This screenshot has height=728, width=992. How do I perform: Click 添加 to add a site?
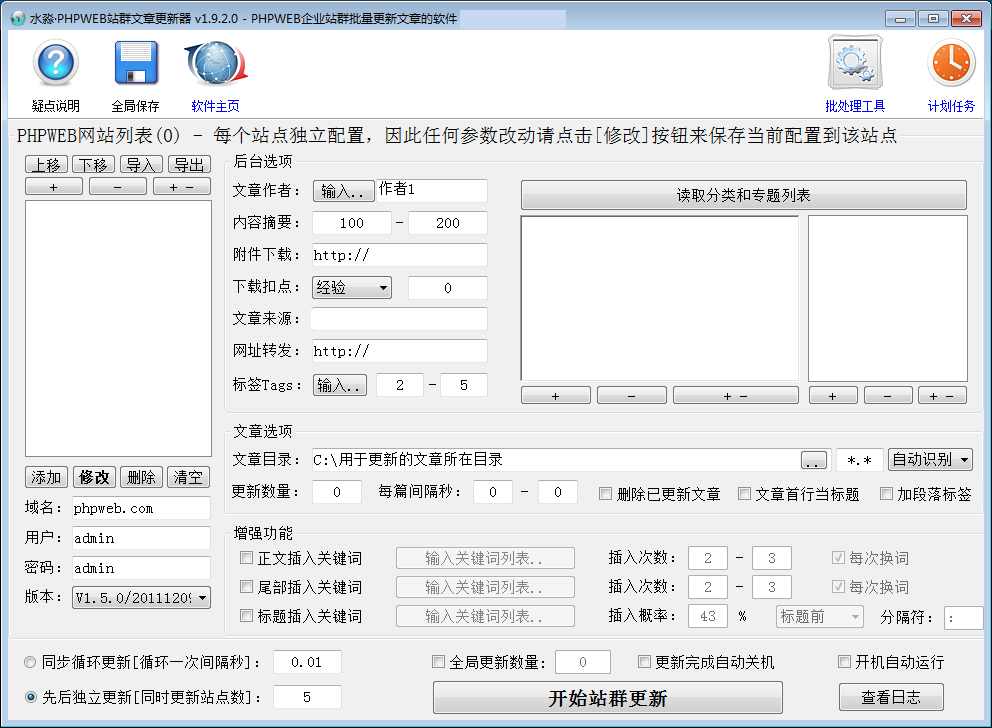46,477
